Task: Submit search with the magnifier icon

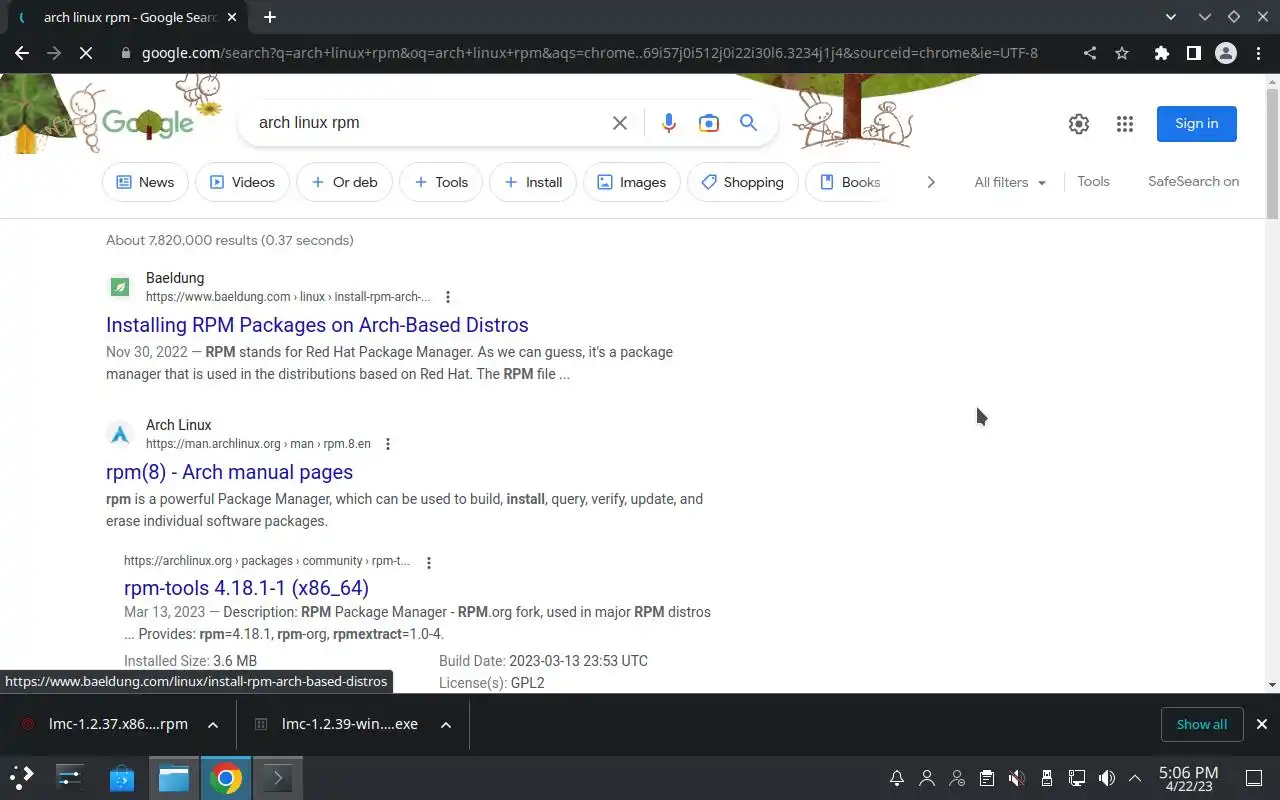Action: [748, 123]
